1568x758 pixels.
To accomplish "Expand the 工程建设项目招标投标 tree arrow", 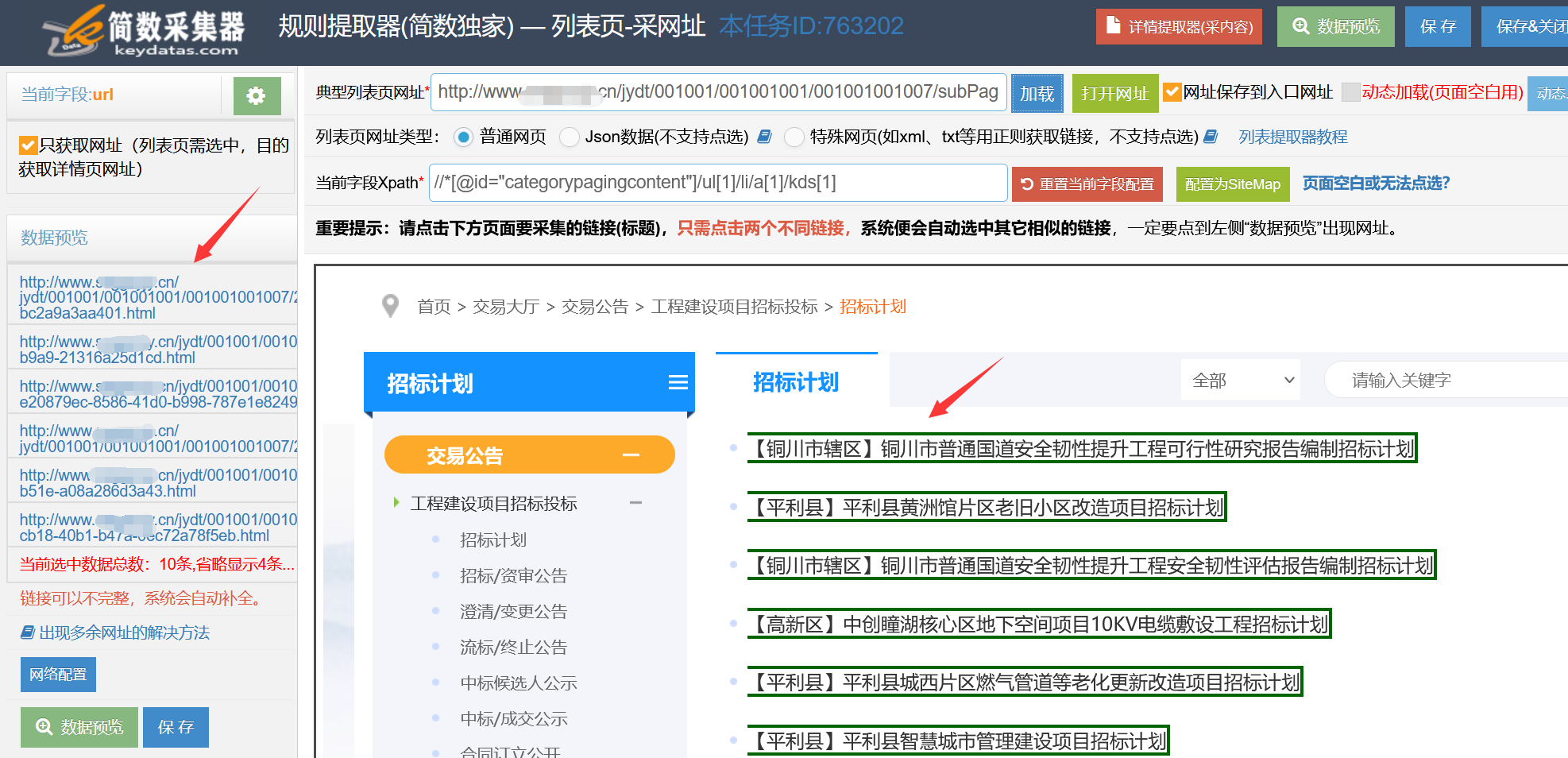I will pos(396,502).
